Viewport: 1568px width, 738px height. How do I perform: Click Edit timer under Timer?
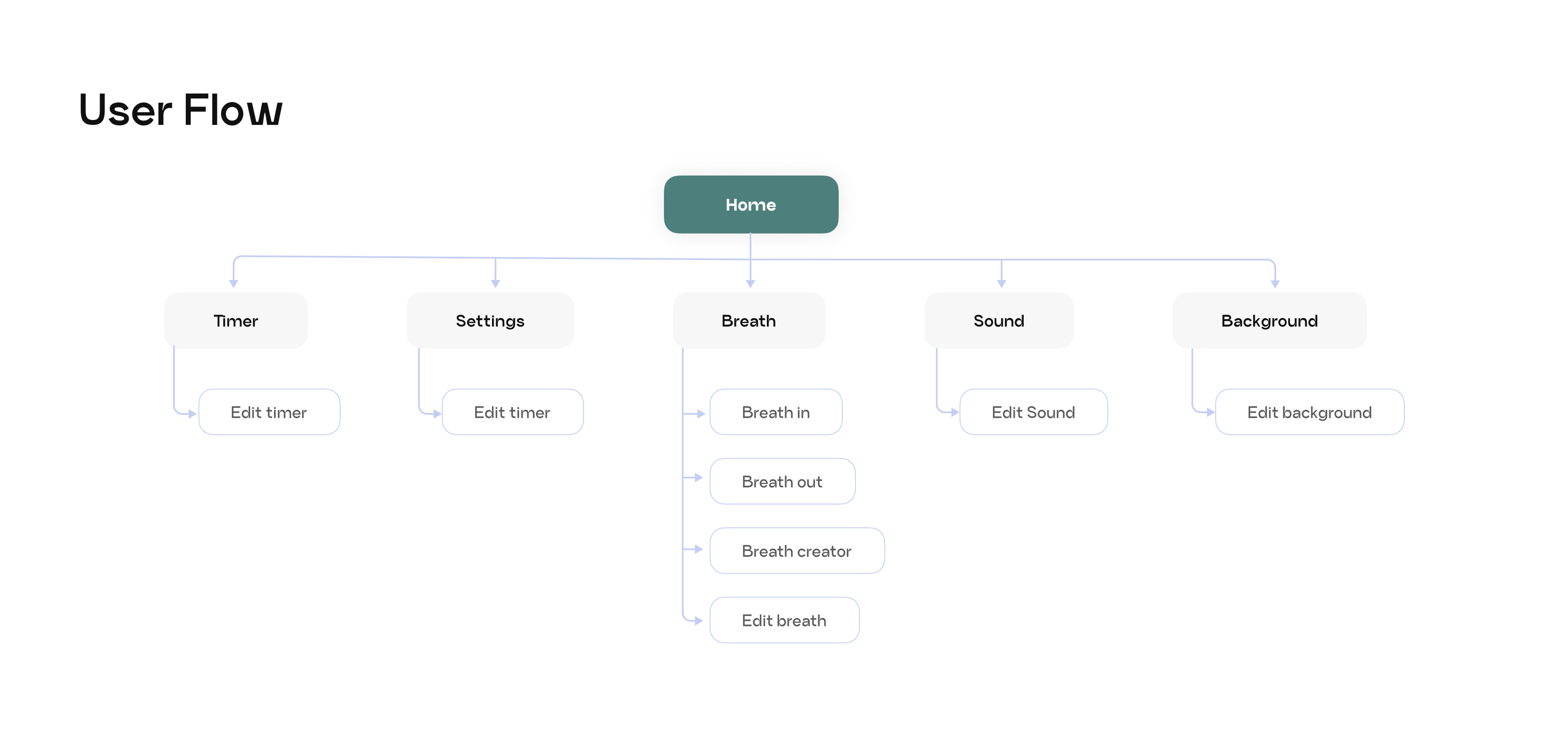click(269, 412)
